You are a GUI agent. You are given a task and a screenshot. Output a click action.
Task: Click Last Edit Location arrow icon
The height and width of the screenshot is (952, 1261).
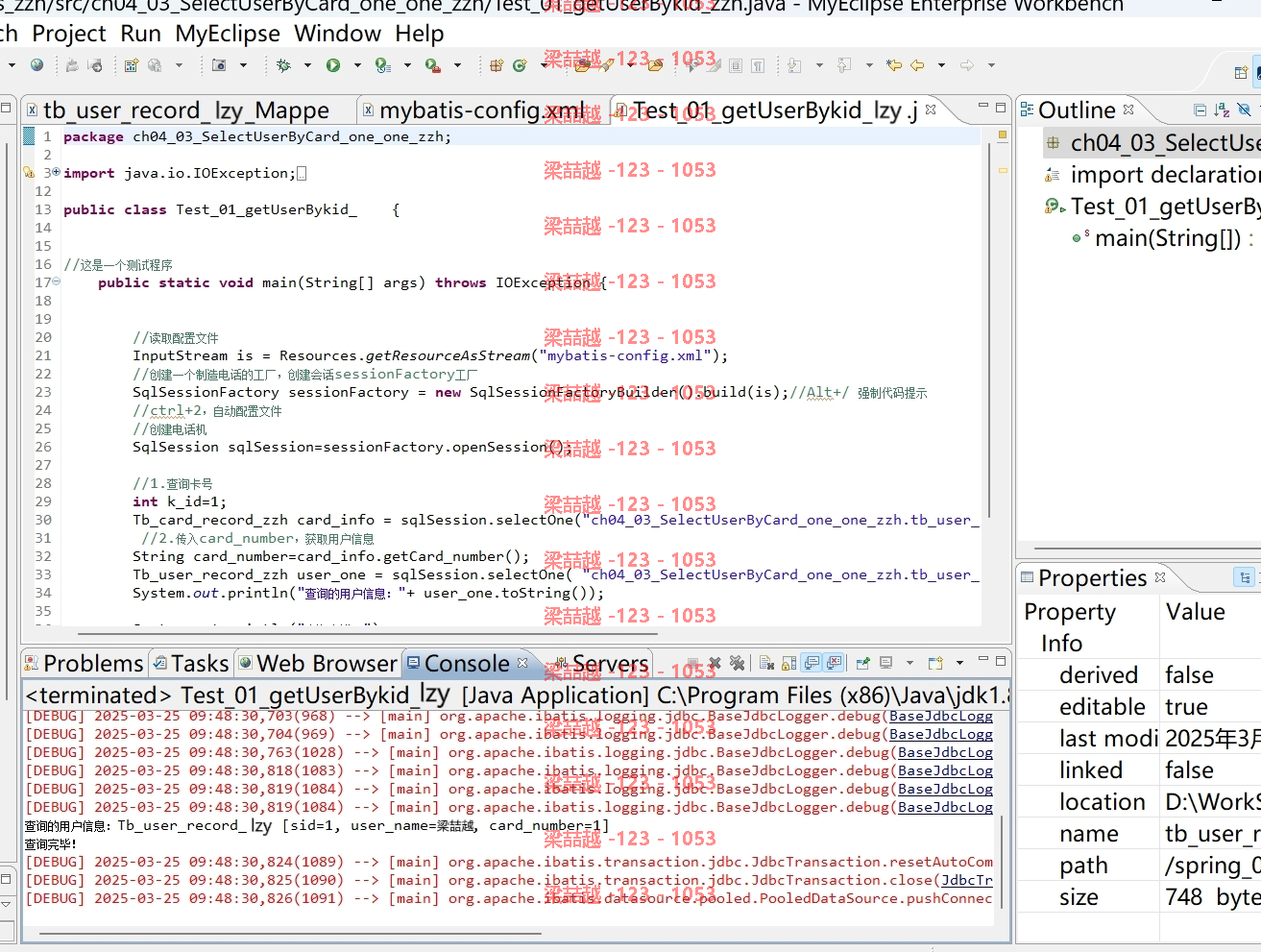(894, 65)
